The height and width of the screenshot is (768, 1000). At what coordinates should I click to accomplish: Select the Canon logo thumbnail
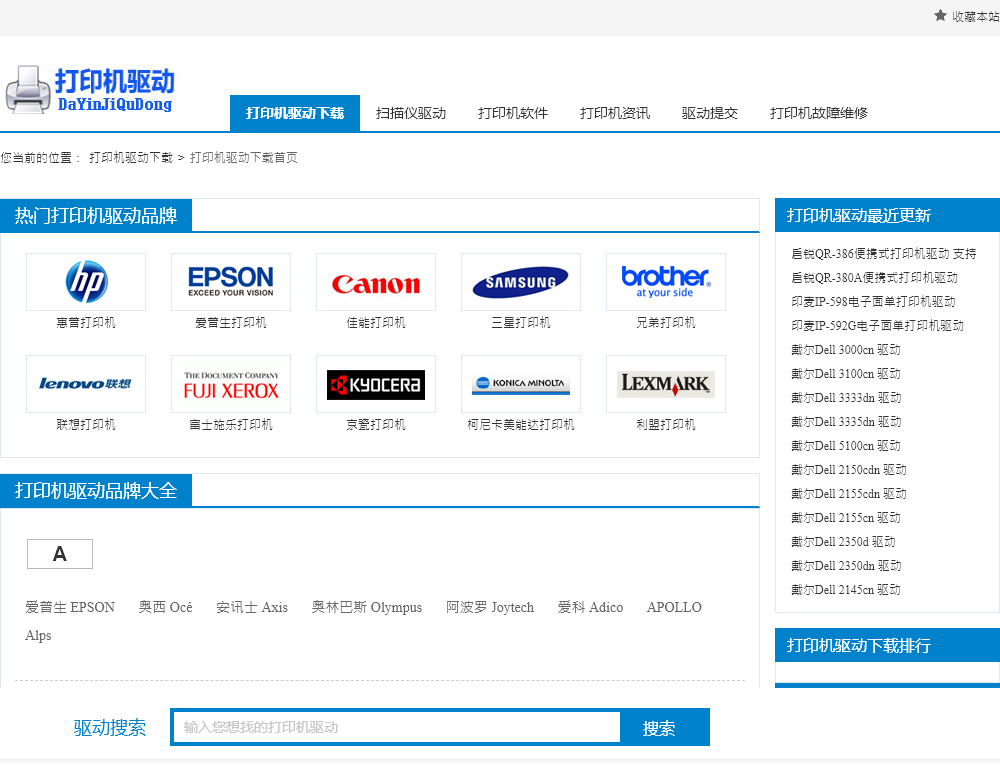coord(376,282)
